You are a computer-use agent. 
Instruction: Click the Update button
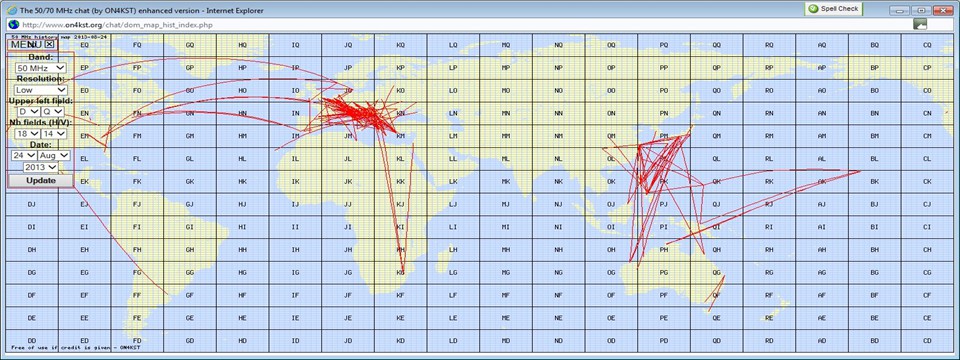pos(40,181)
